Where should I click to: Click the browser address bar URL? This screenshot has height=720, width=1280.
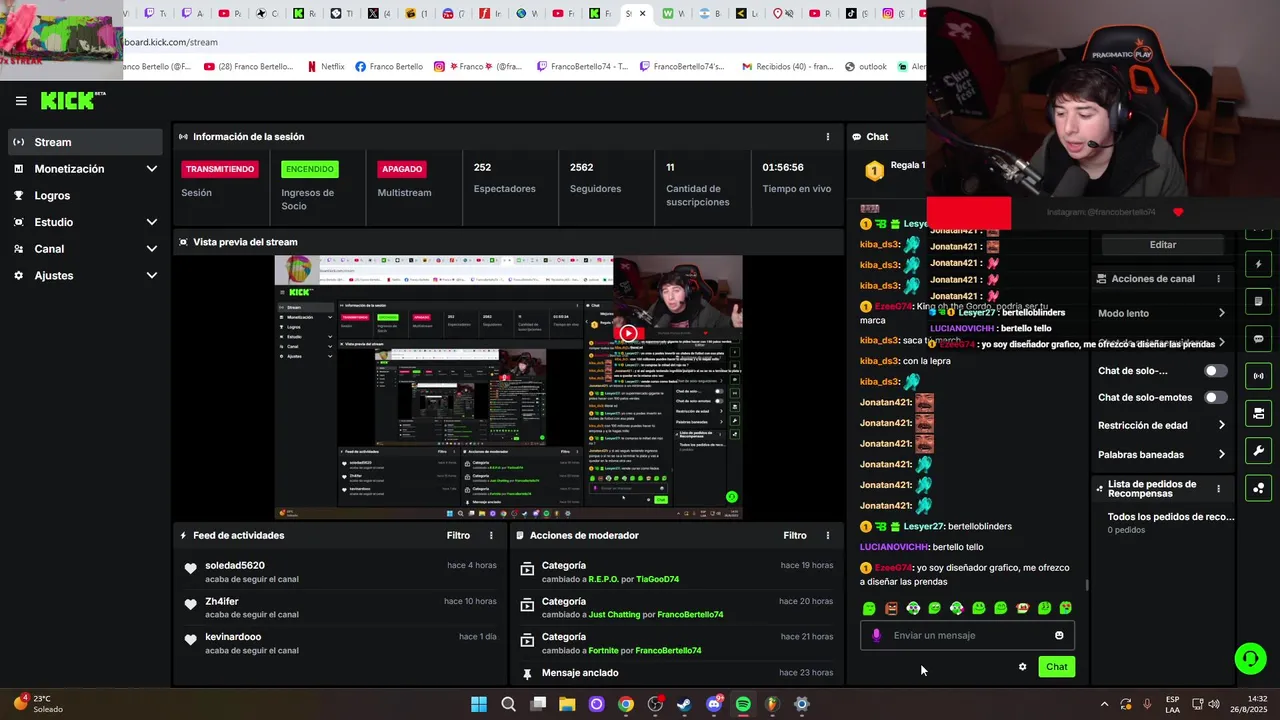pos(171,42)
